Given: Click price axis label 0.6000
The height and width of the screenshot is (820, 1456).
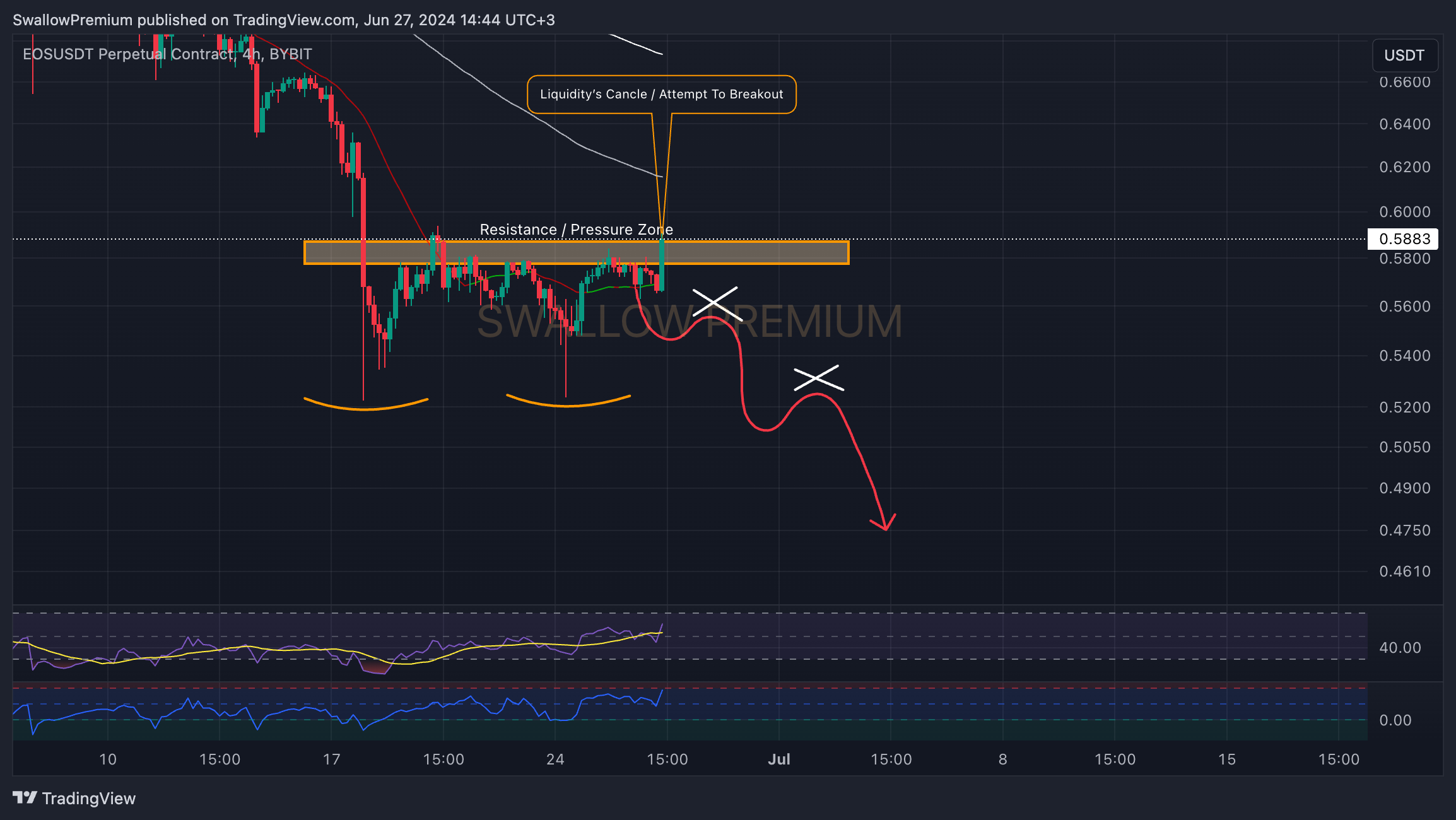Looking at the screenshot, I should coord(1405,212).
